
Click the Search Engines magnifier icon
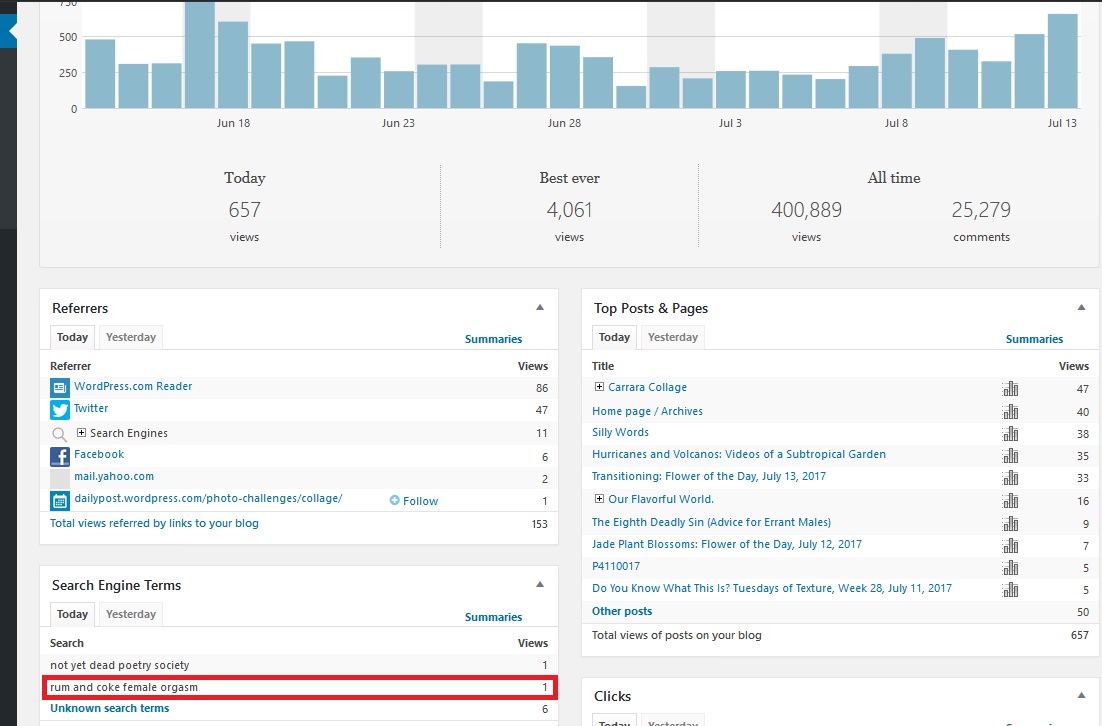(x=59, y=434)
